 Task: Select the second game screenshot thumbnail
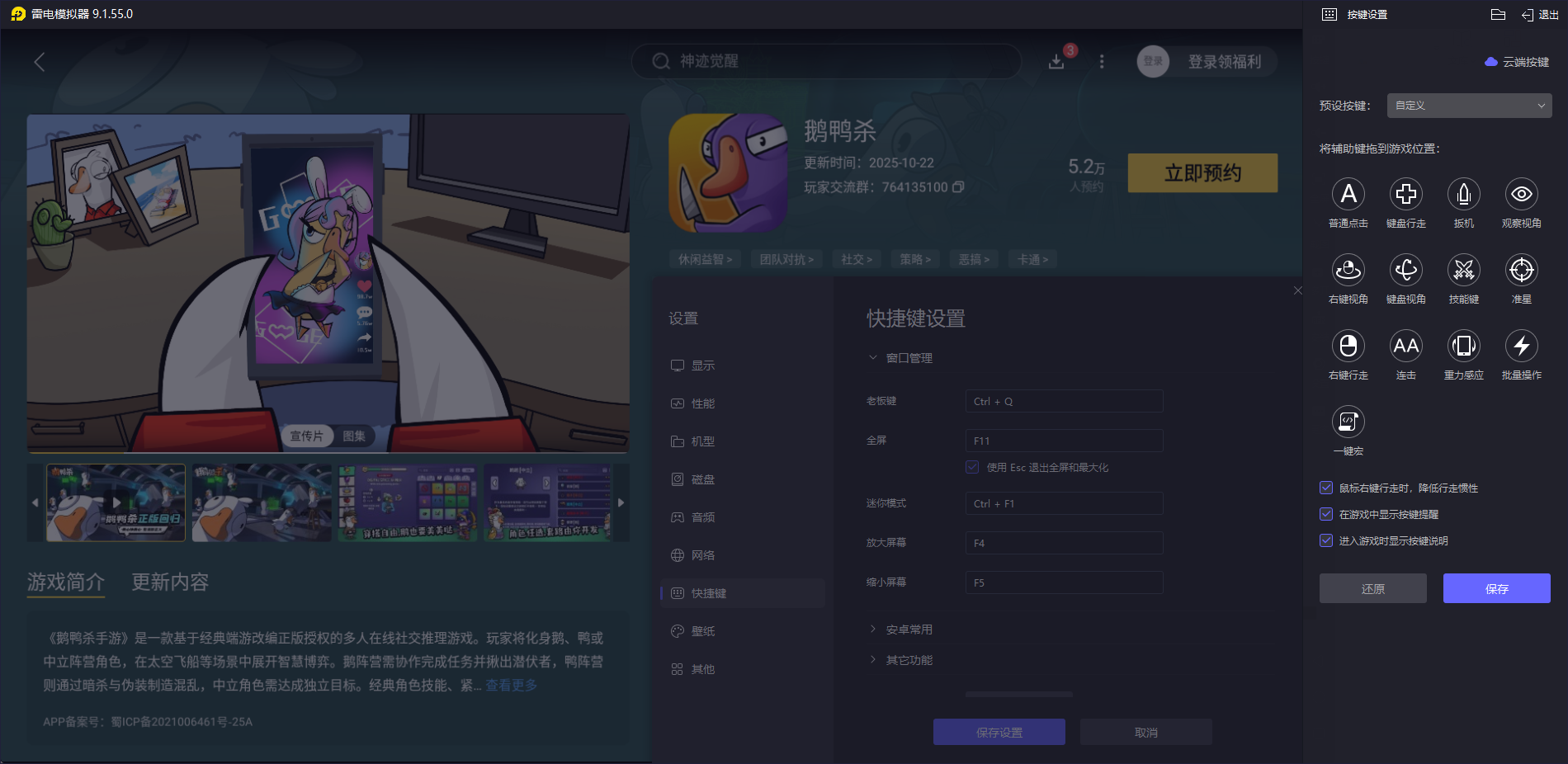pyautogui.click(x=261, y=502)
